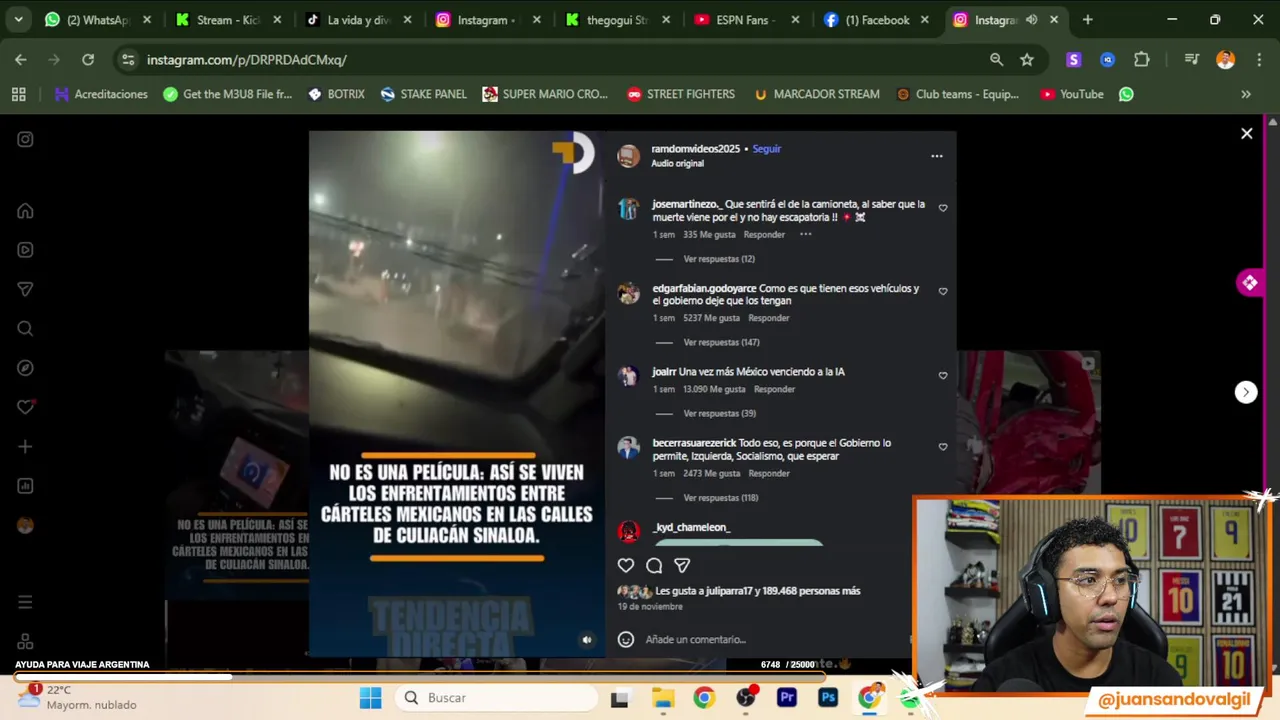Click taskbar Buscar search box
Viewport: 1280px width, 720px height.
(494, 698)
